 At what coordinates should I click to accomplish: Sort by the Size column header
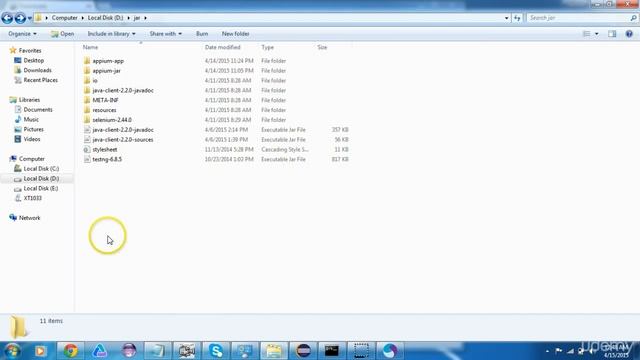pos(322,47)
